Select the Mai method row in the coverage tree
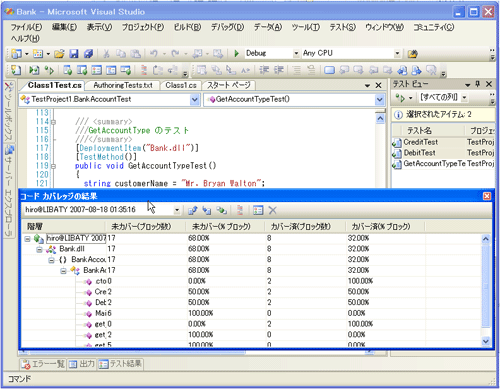 click(x=252, y=313)
